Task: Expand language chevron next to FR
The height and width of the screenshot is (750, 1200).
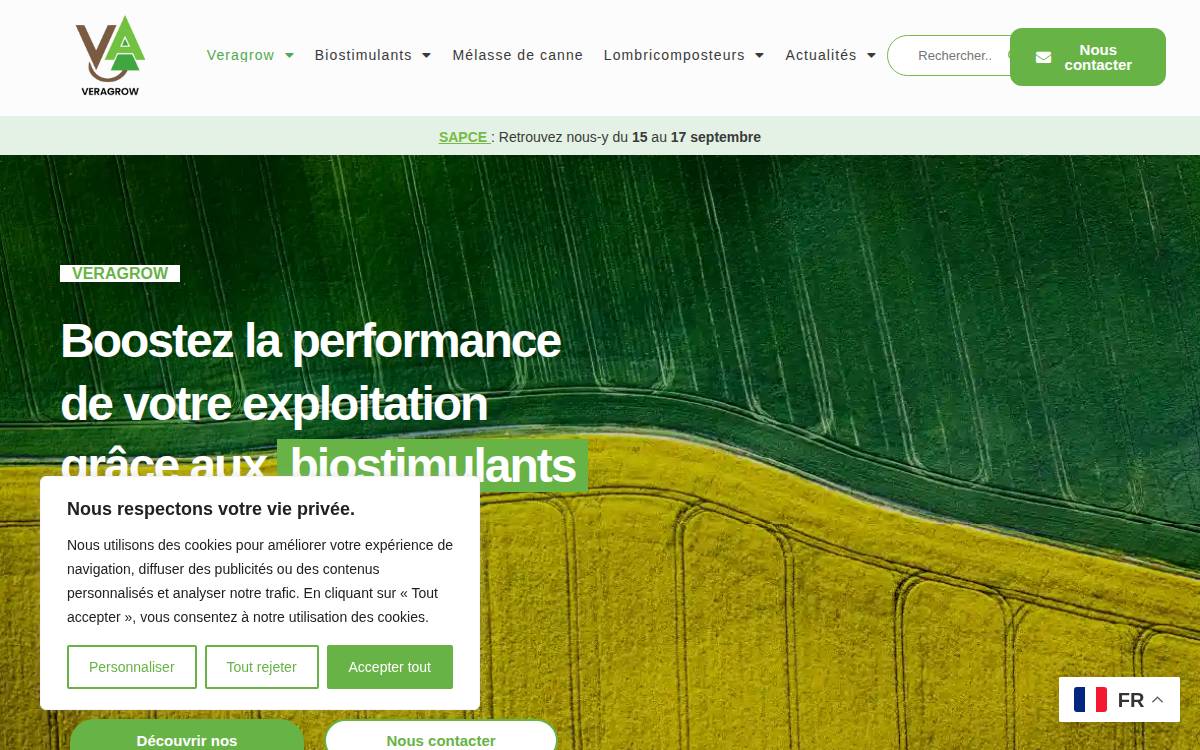Action: click(x=1157, y=700)
